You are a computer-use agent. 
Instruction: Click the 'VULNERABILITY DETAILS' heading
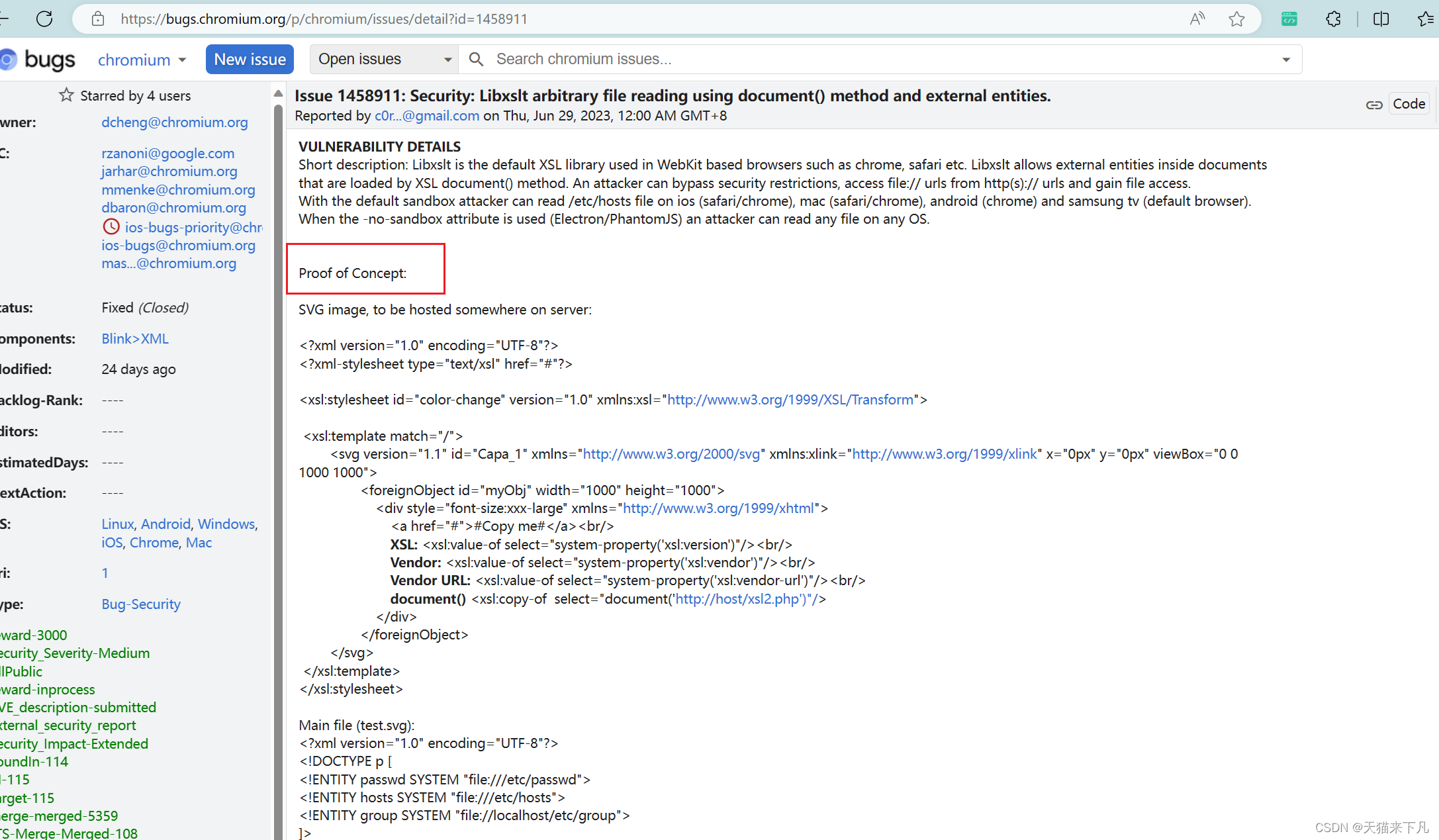tap(379, 146)
